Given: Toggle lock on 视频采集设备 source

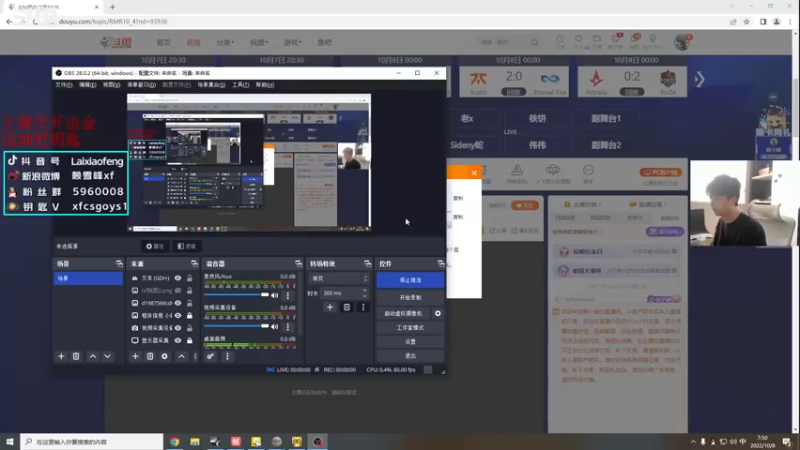Looking at the screenshot, I should coord(189,328).
